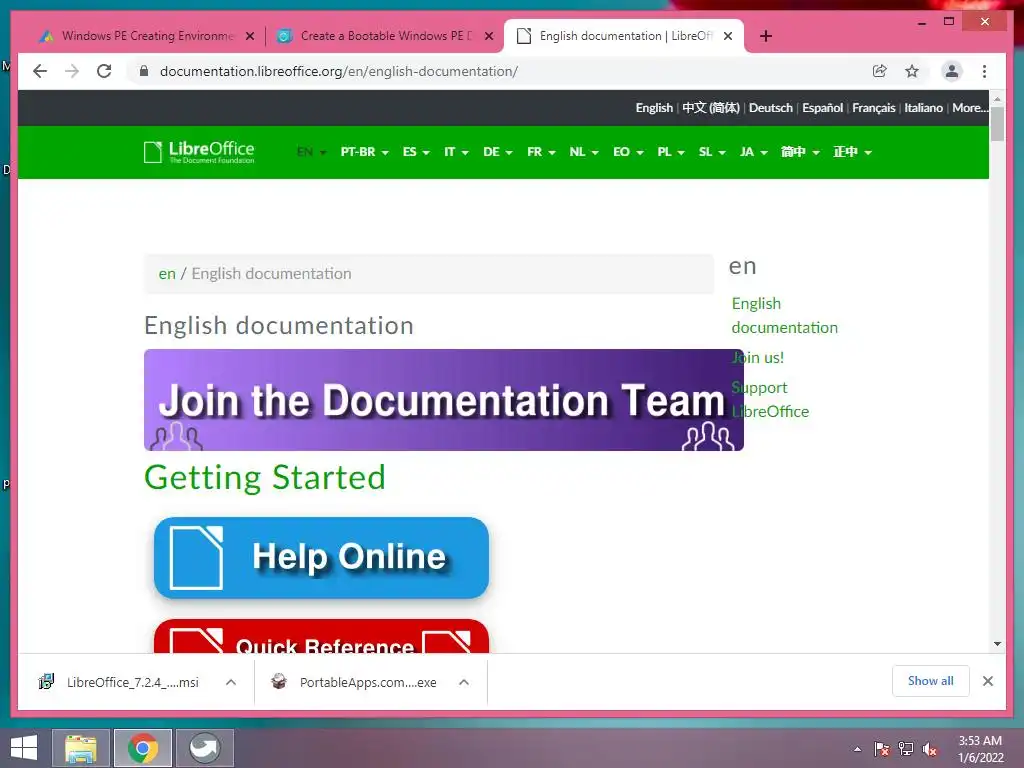Open File Explorer from the taskbar
Image resolution: width=1024 pixels, height=768 pixels.
click(x=80, y=748)
